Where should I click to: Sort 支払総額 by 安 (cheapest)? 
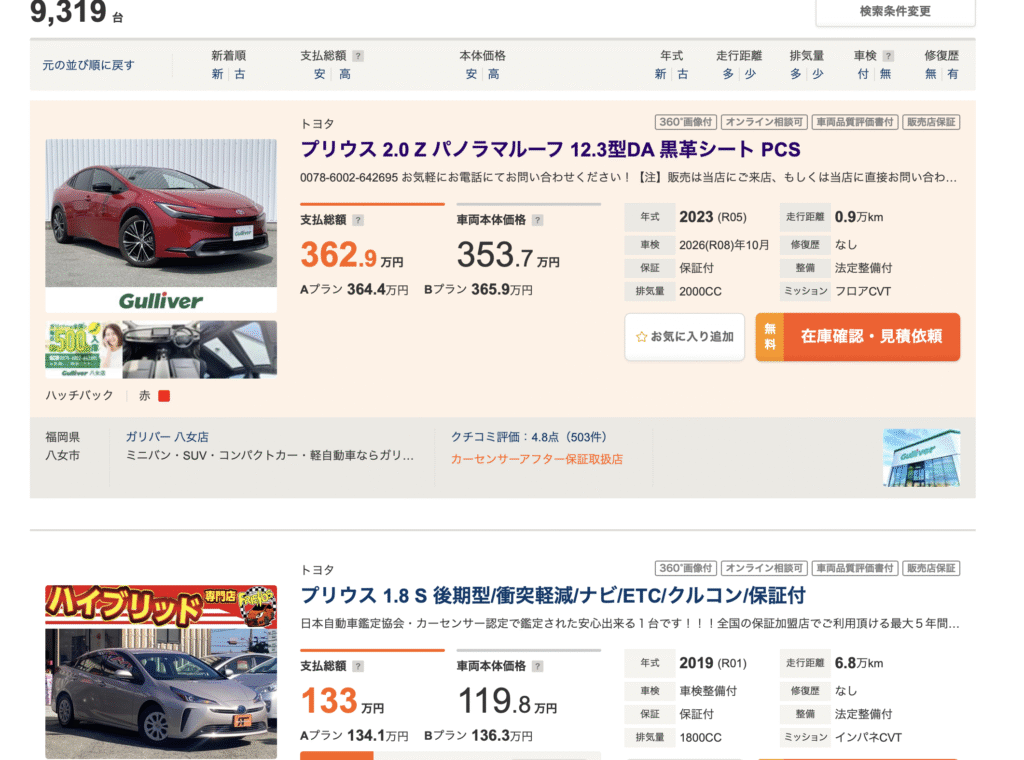tap(319, 74)
